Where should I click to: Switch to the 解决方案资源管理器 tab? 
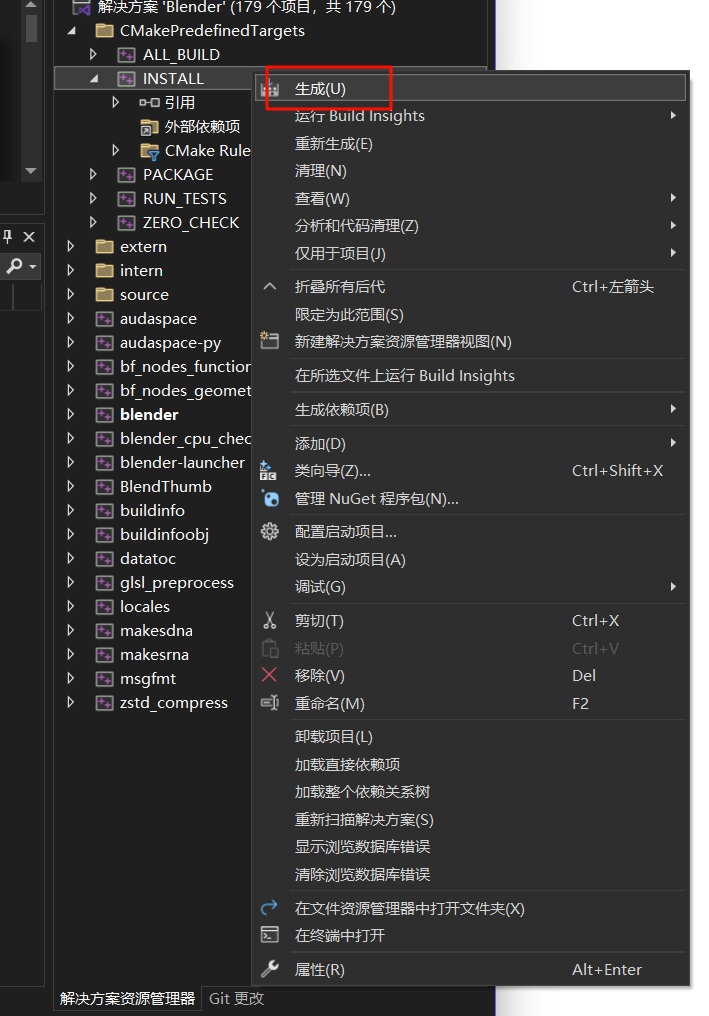pyautogui.click(x=128, y=999)
